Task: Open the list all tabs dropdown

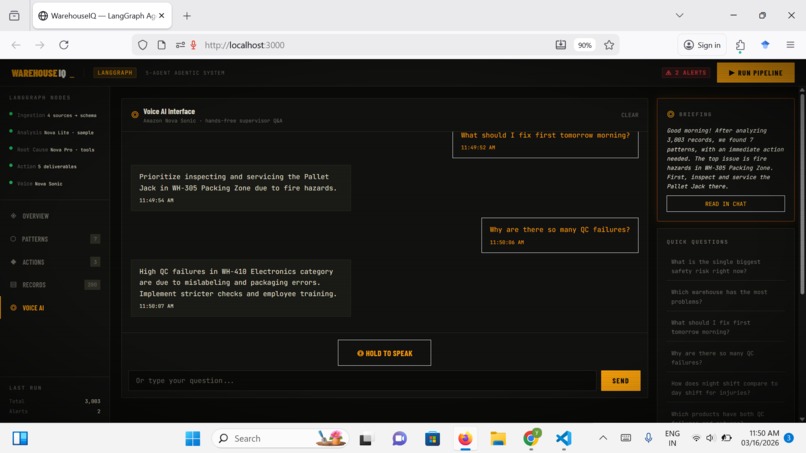Action: coord(680,15)
